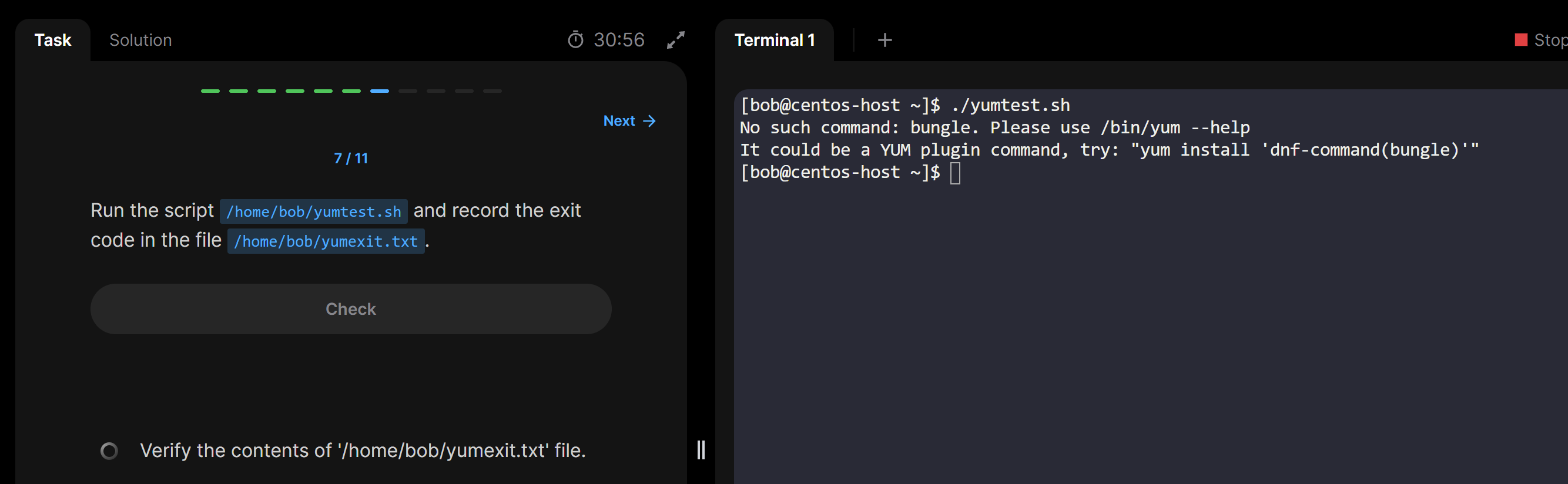Focus the terminal prompt cursor
1568x484 pixels.
[x=955, y=173]
